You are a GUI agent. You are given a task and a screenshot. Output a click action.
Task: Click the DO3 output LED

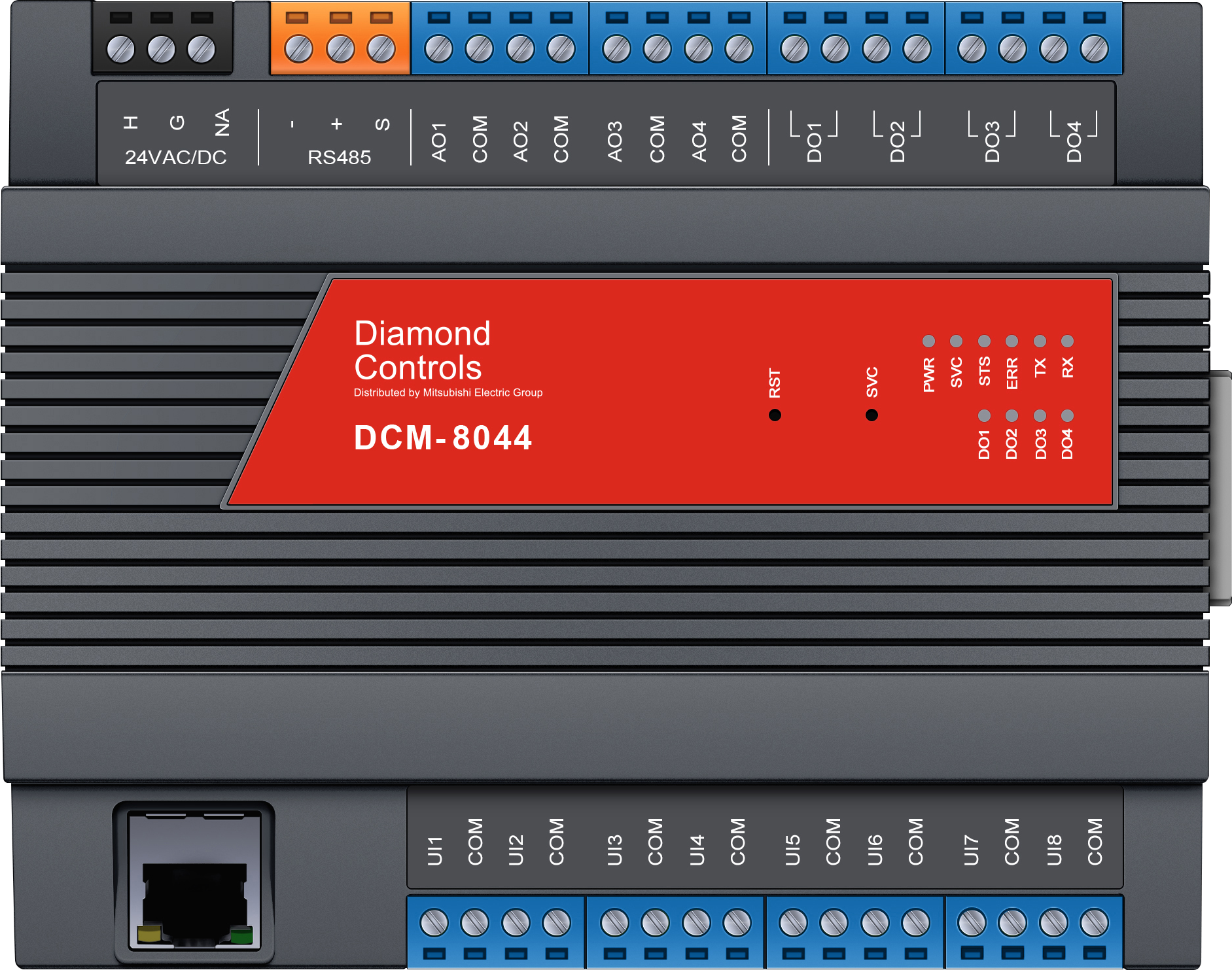point(1039,415)
